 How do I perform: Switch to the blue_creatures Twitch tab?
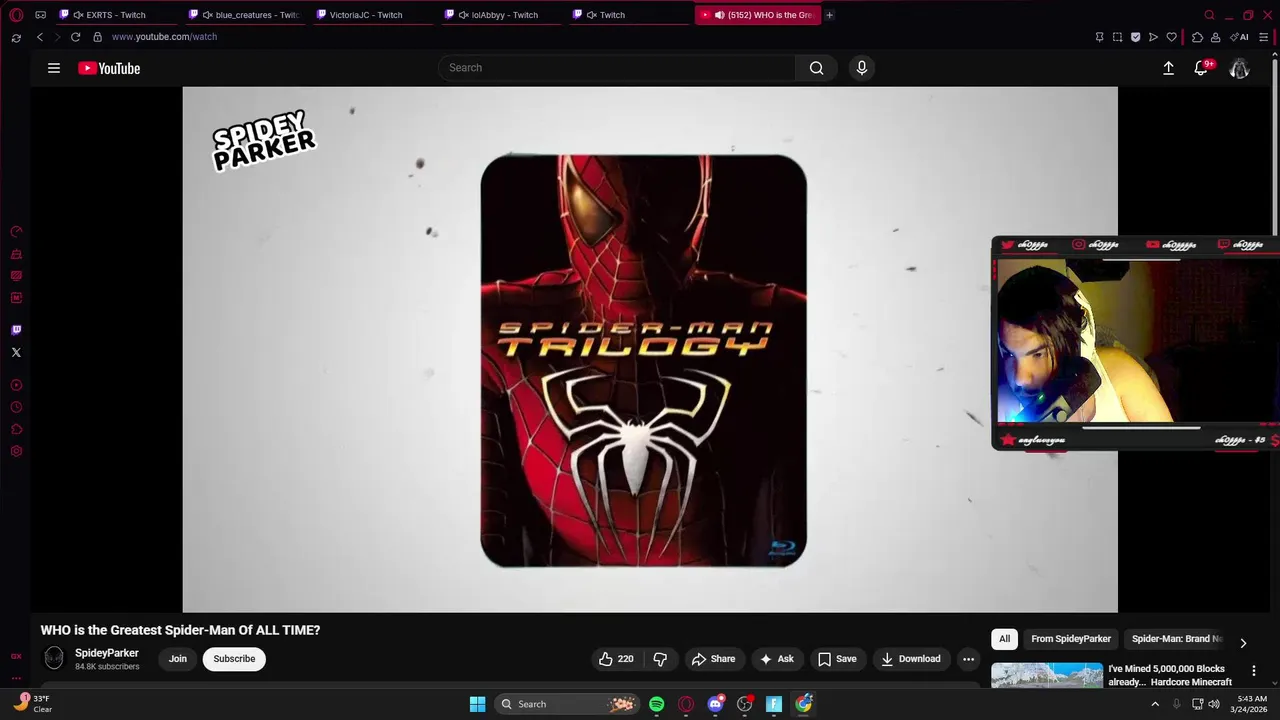click(x=244, y=15)
